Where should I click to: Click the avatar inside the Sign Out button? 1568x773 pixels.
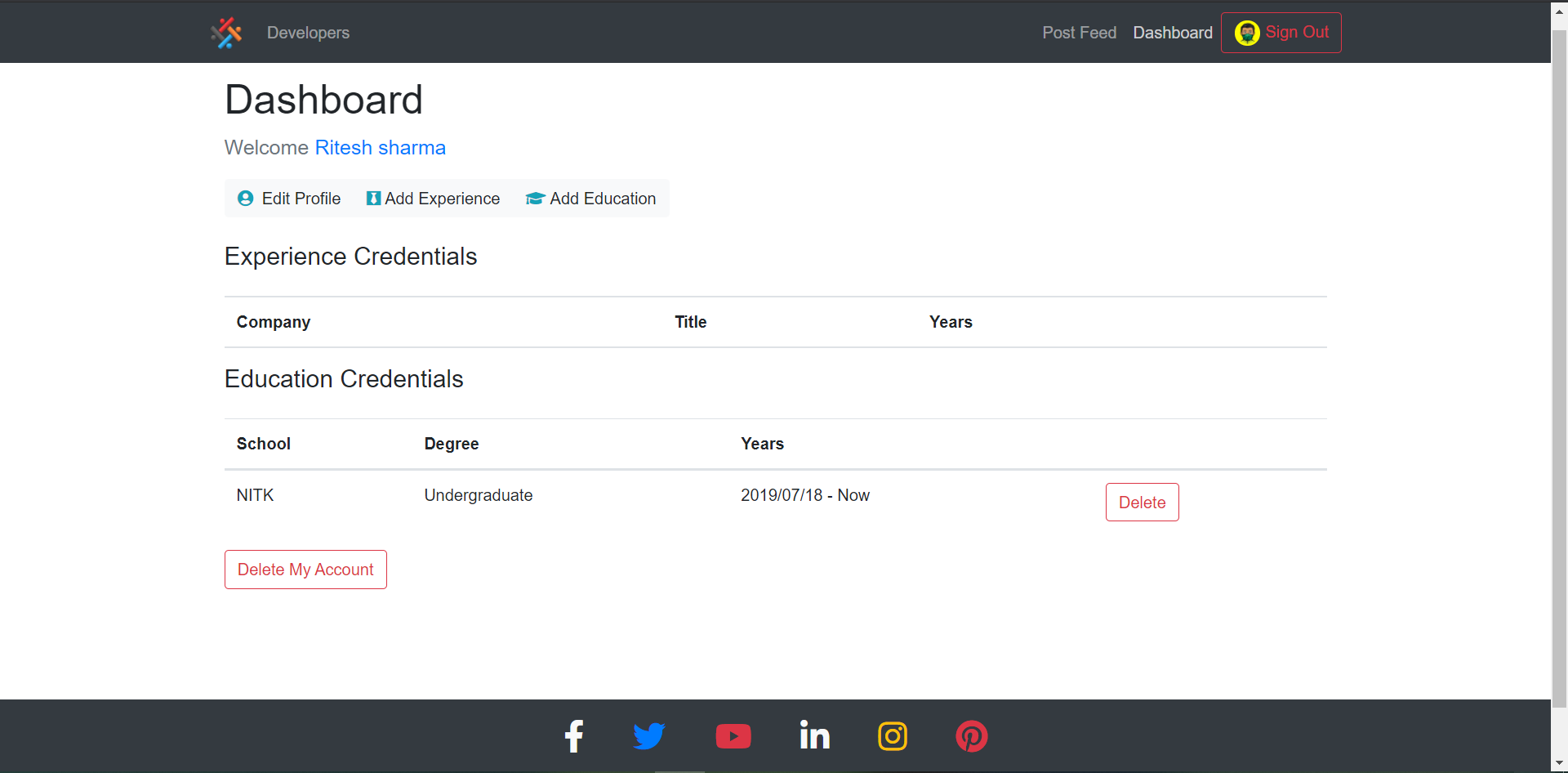coord(1246,32)
